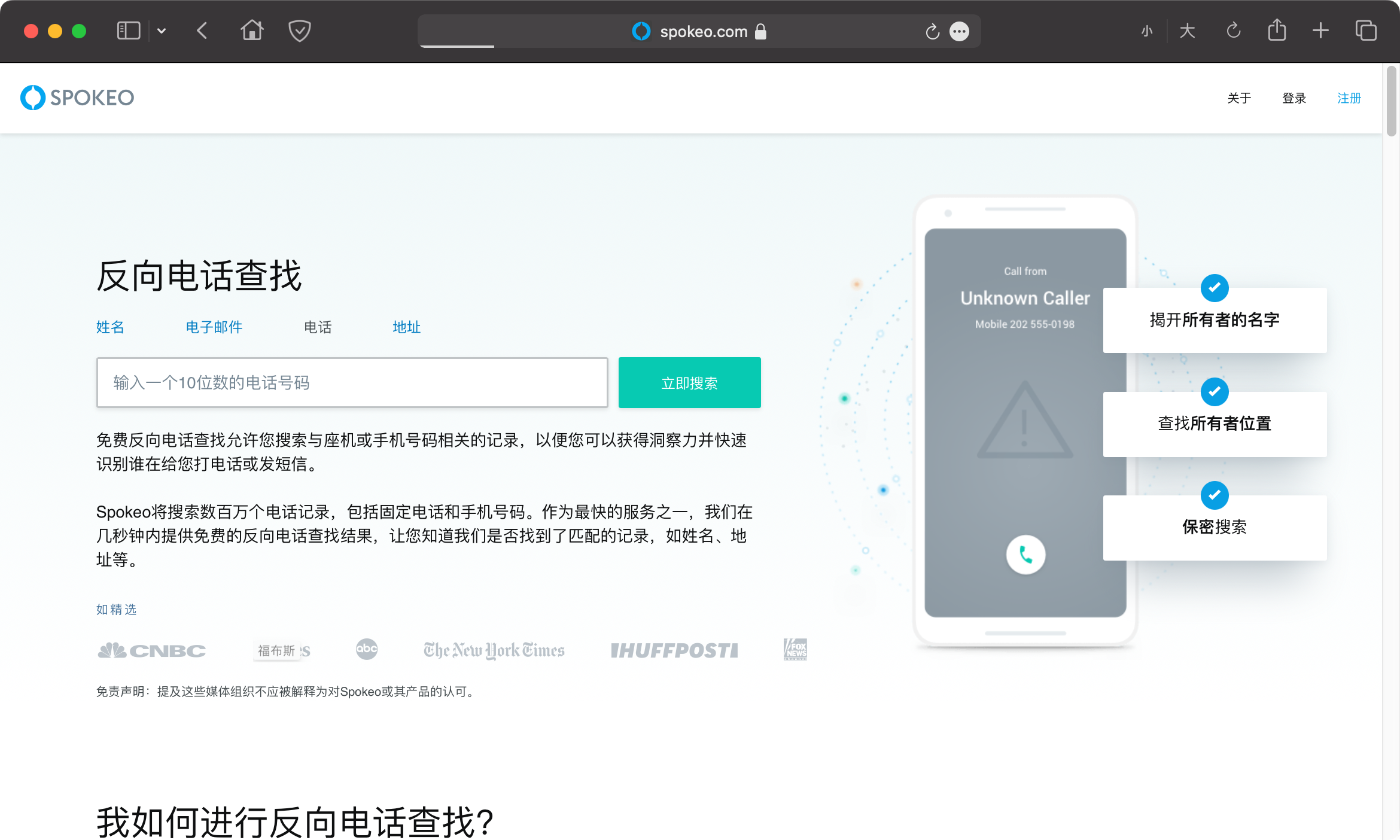Click the 立即搜索 button
The height and width of the screenshot is (840, 1400).
coord(690,383)
